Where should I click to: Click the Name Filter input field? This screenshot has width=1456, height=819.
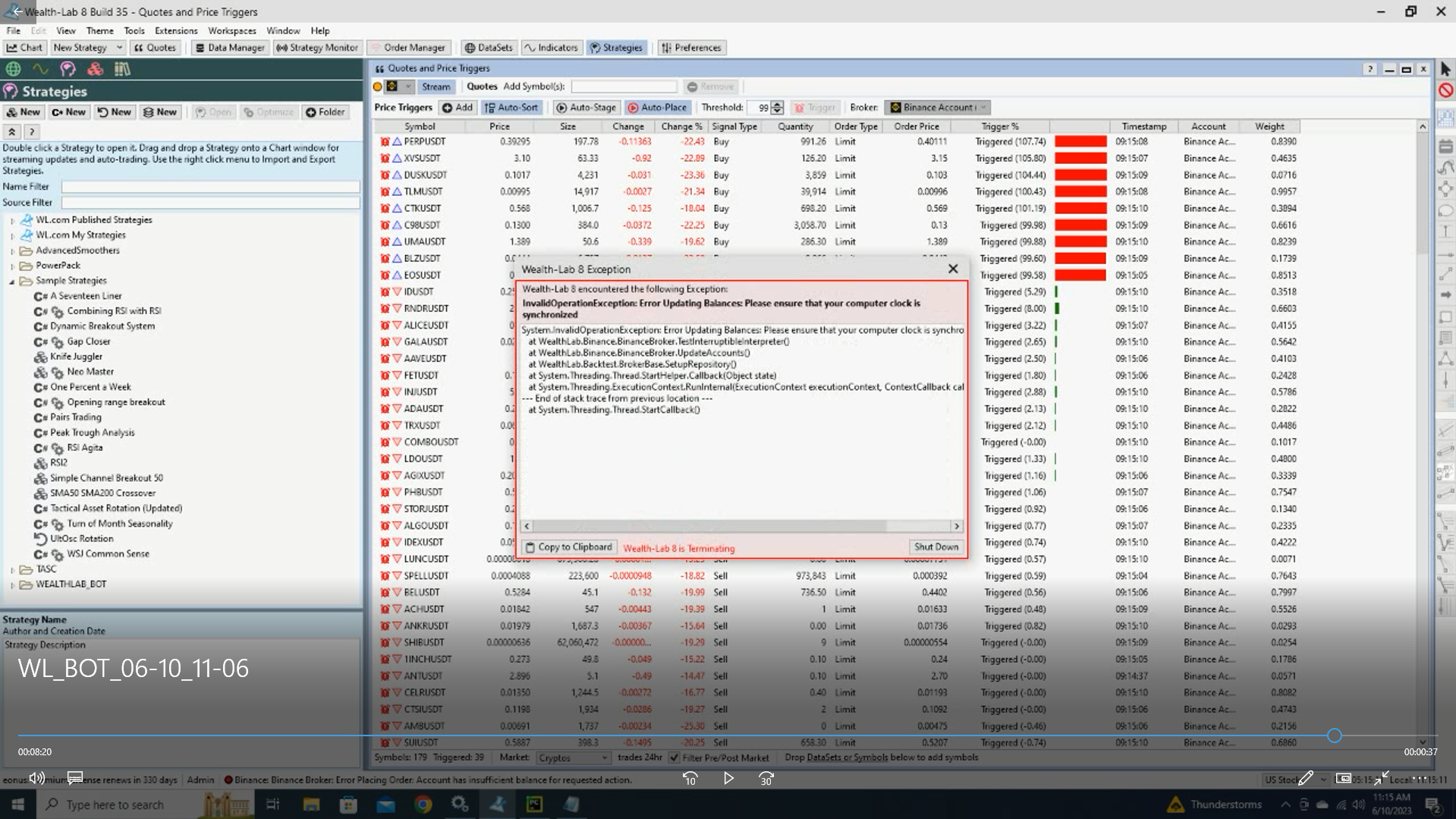click(210, 187)
